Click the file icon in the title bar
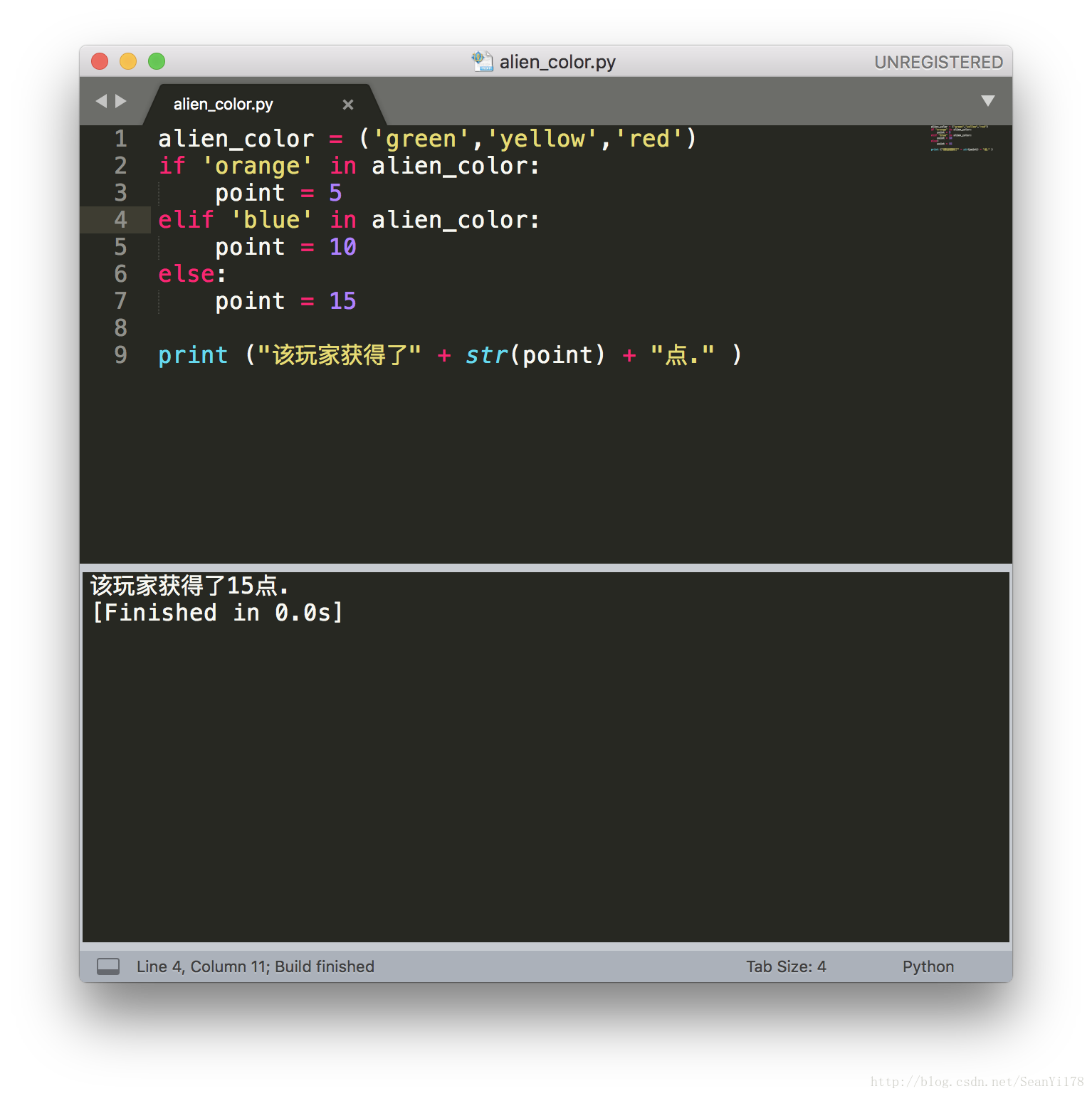The height and width of the screenshot is (1096, 1092). [482, 61]
